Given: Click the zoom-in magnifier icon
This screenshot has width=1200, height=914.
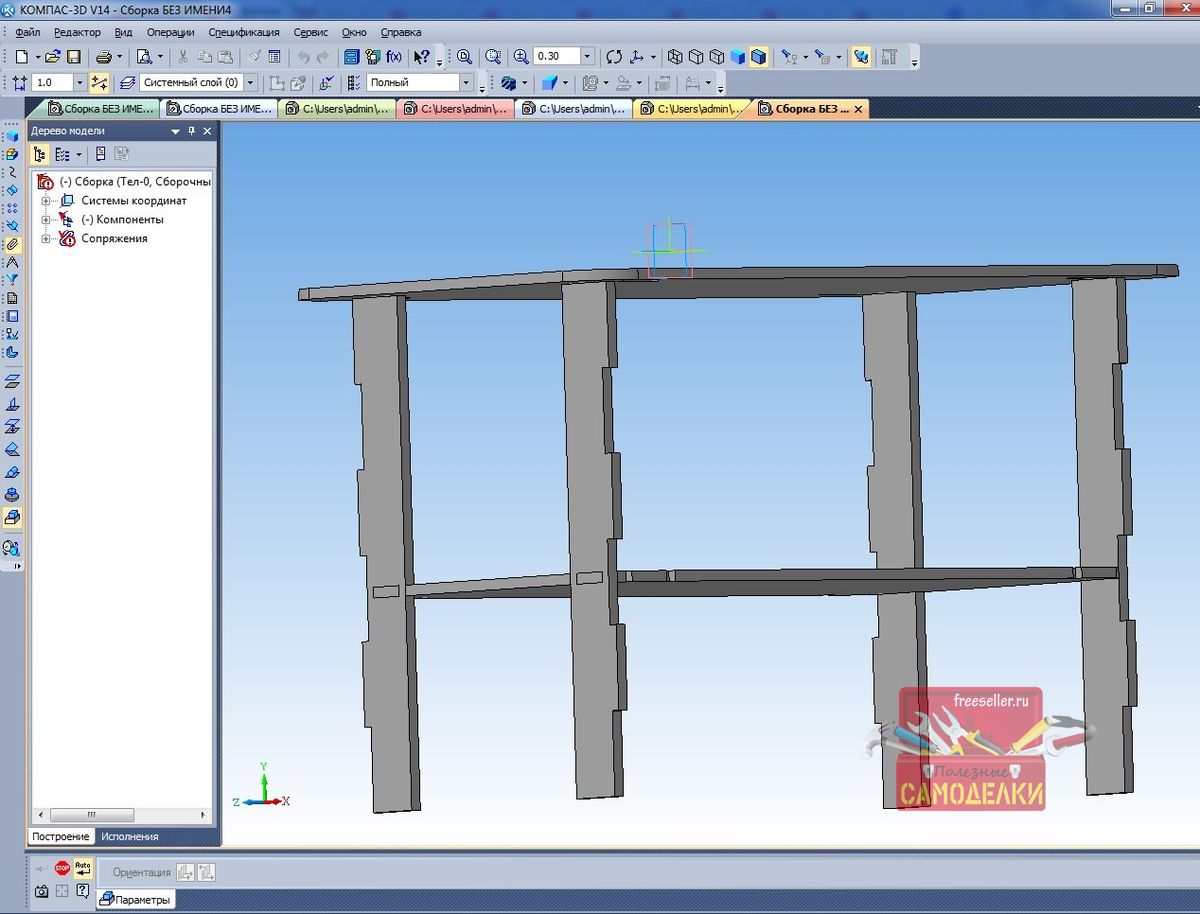Looking at the screenshot, I should click(x=520, y=57).
